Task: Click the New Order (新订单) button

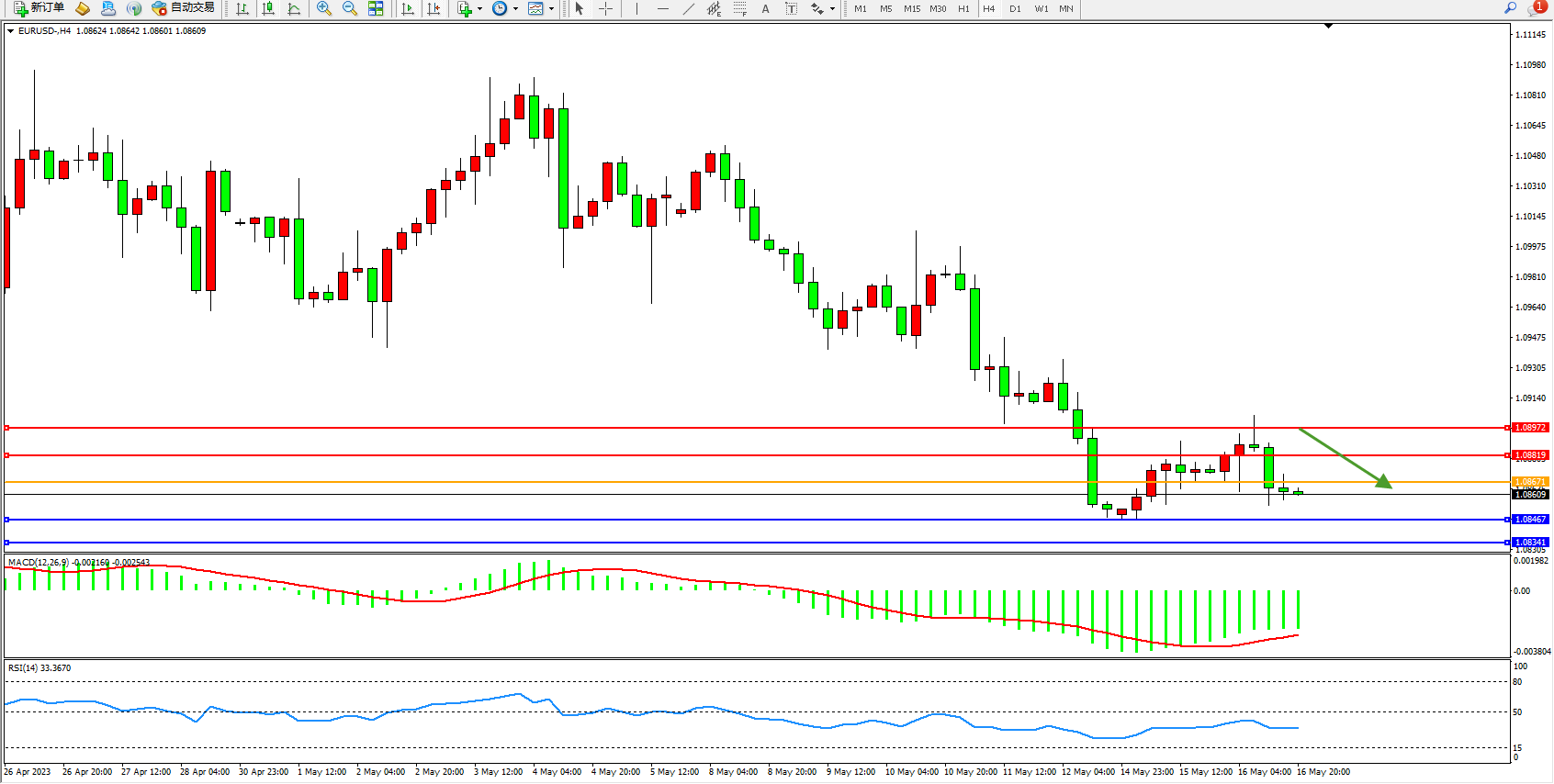Action: (39, 8)
